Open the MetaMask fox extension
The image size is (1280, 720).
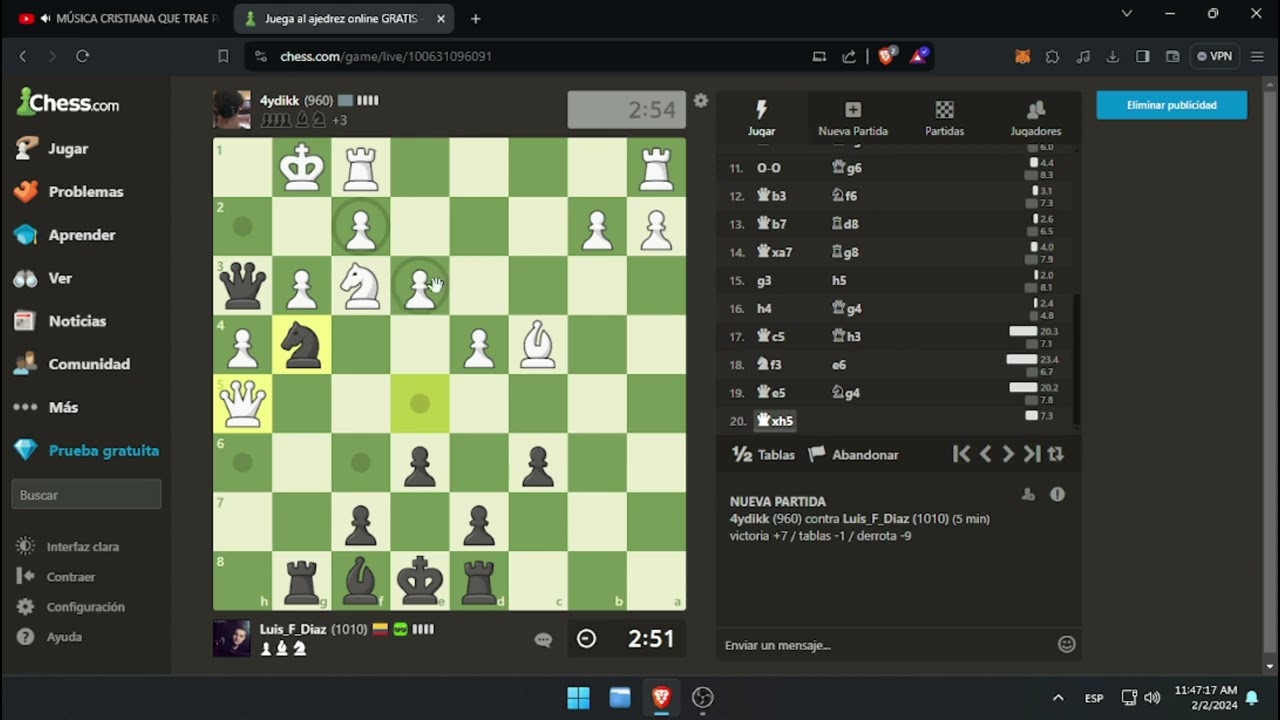[1022, 56]
